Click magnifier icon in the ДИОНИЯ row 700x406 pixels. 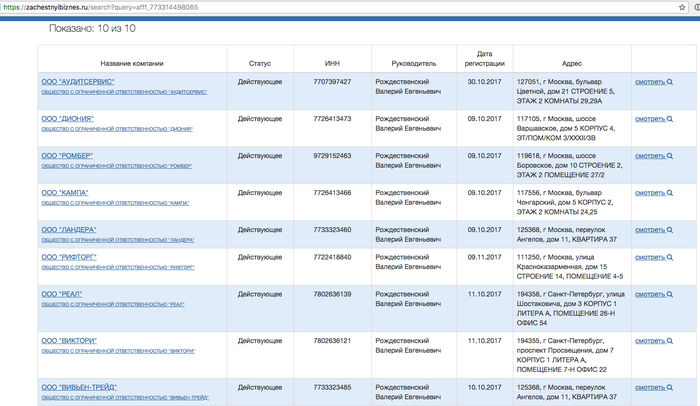click(670, 119)
